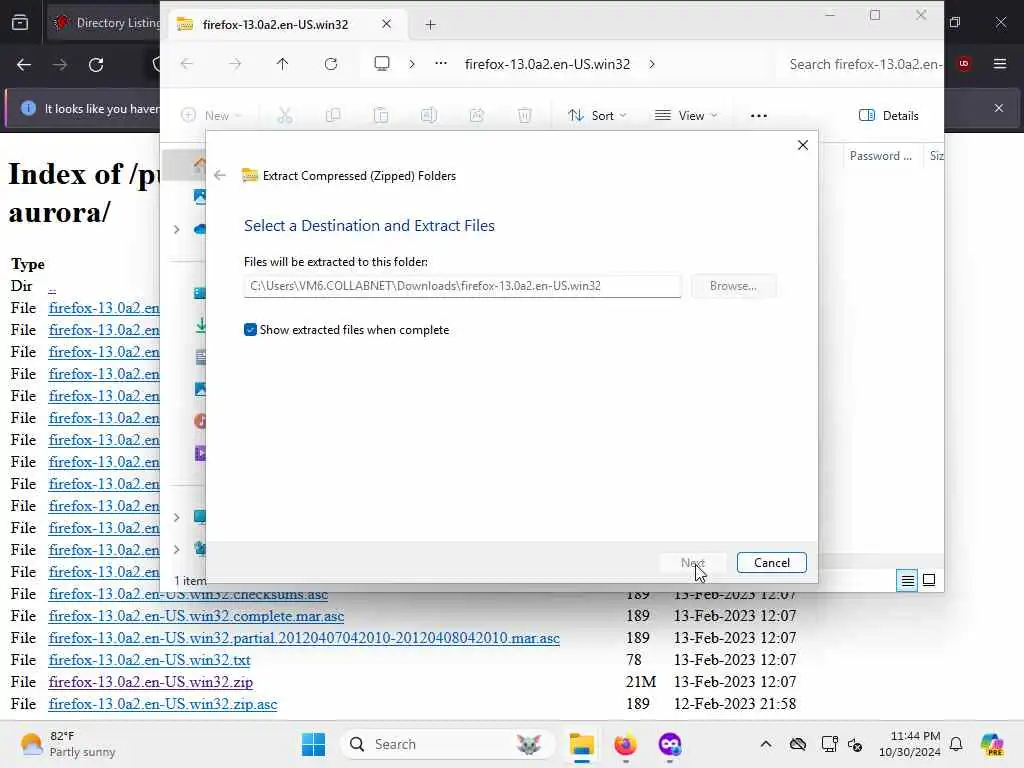Open the See more three-dots menu in toolbar

coord(759,116)
